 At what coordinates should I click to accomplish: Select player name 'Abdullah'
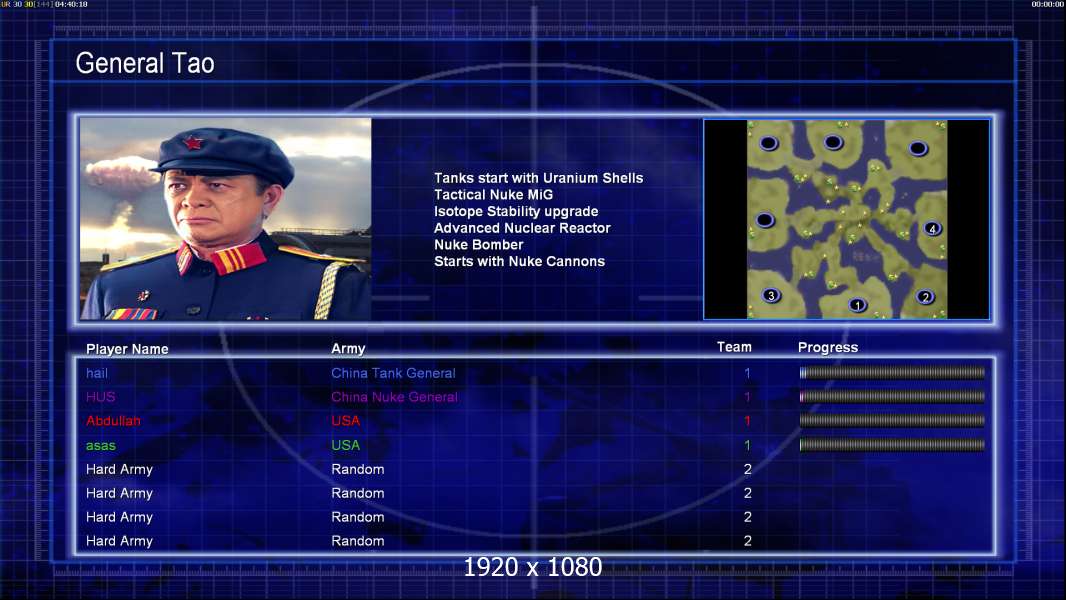pos(113,421)
